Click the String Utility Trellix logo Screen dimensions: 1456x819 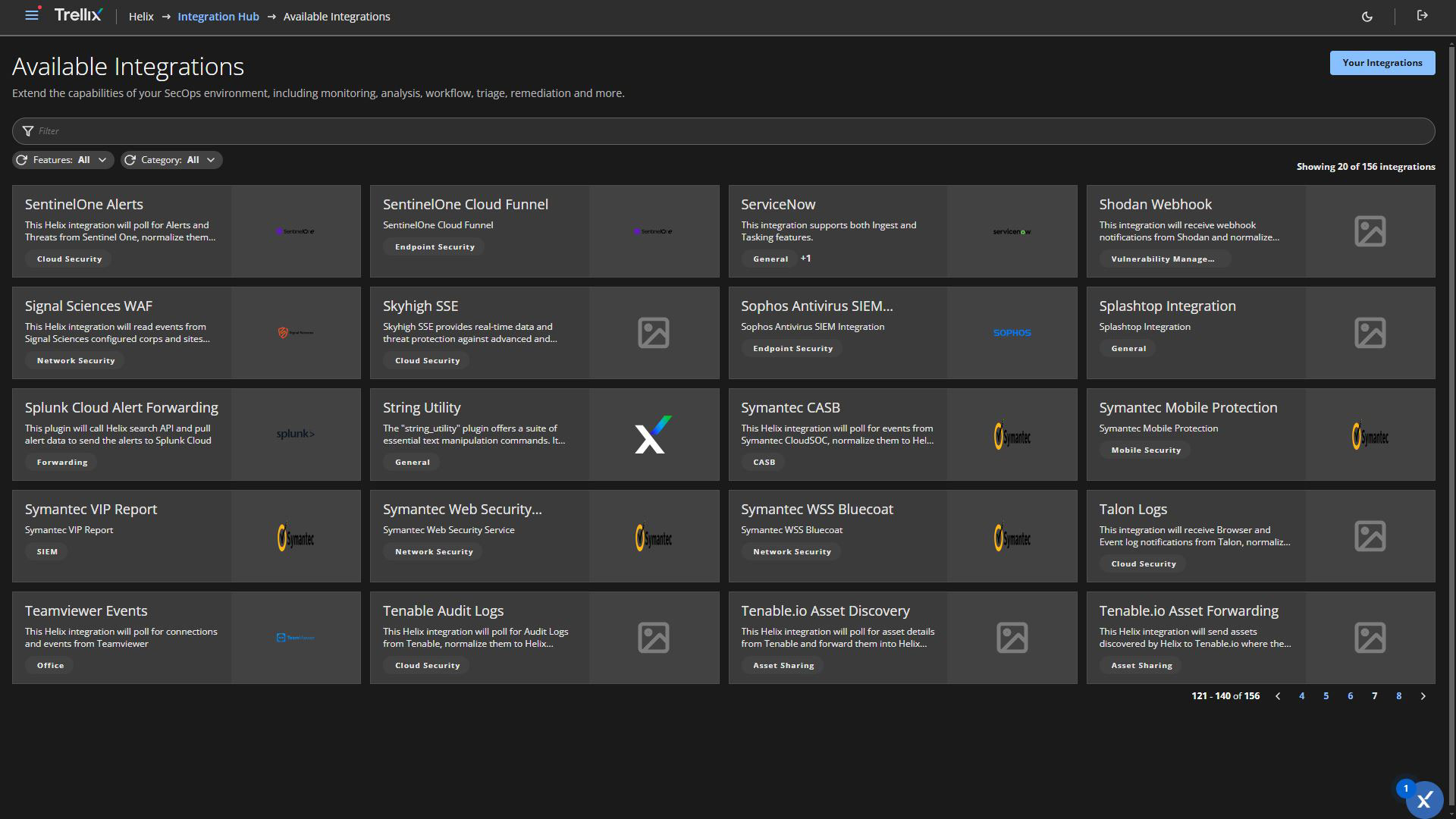(653, 435)
